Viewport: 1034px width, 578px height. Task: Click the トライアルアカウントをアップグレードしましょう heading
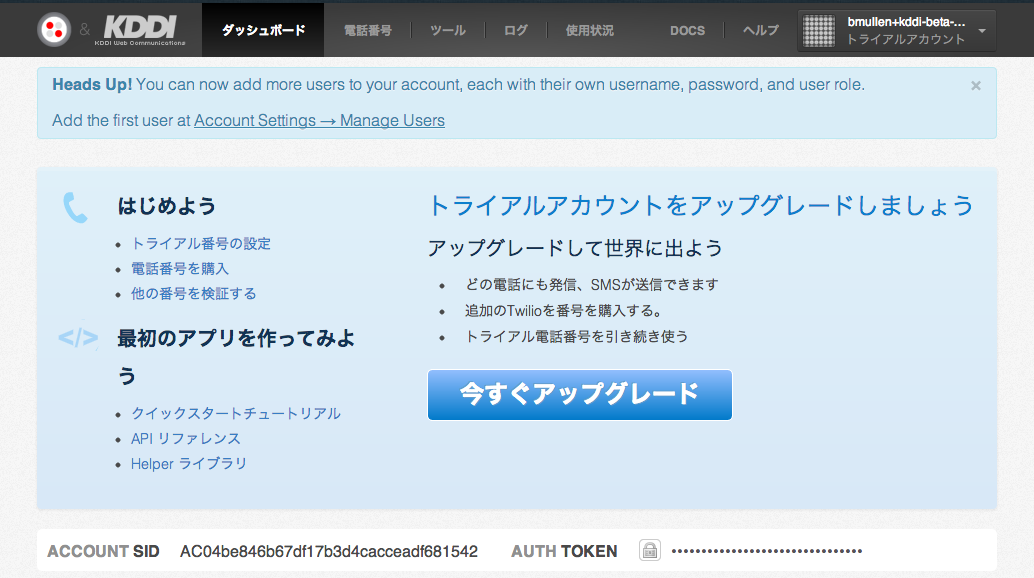[x=701, y=206]
